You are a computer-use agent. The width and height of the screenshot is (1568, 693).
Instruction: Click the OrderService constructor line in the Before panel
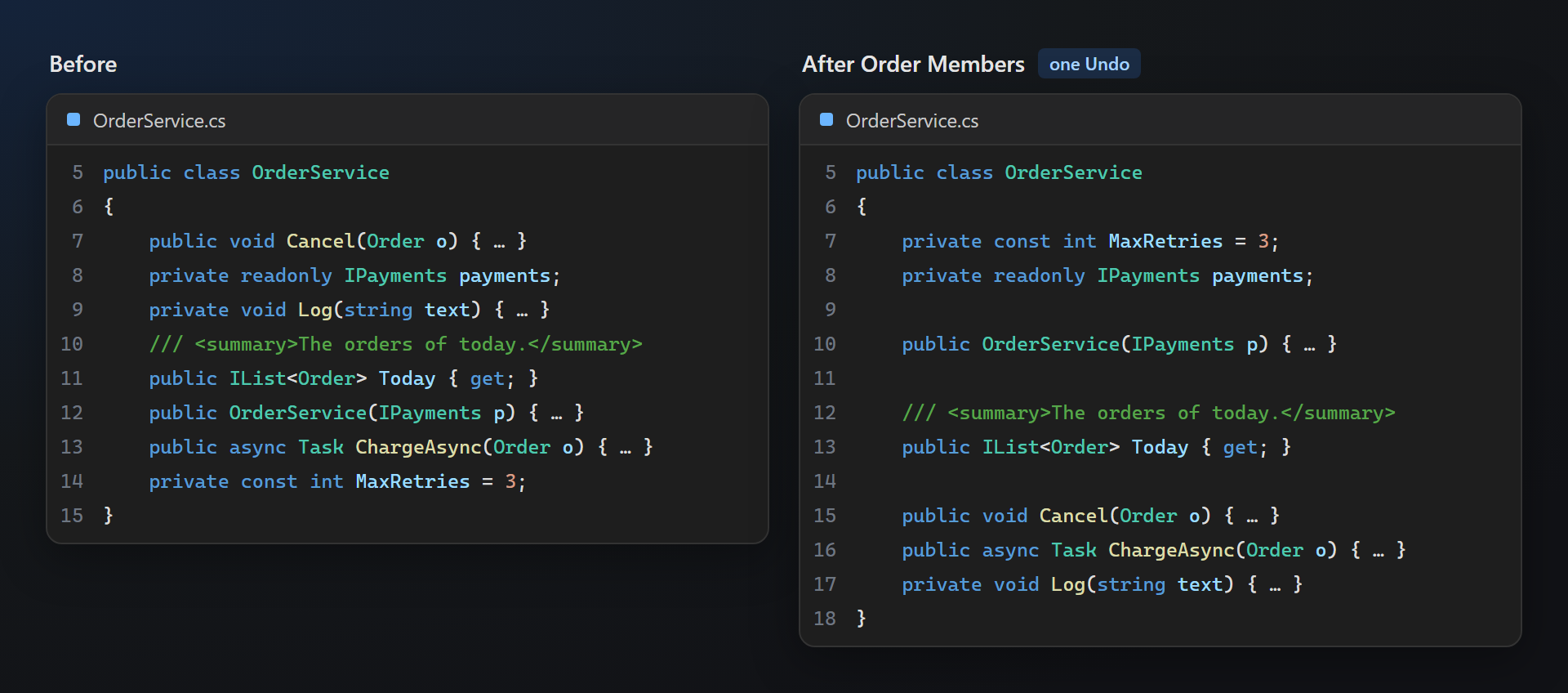(367, 414)
